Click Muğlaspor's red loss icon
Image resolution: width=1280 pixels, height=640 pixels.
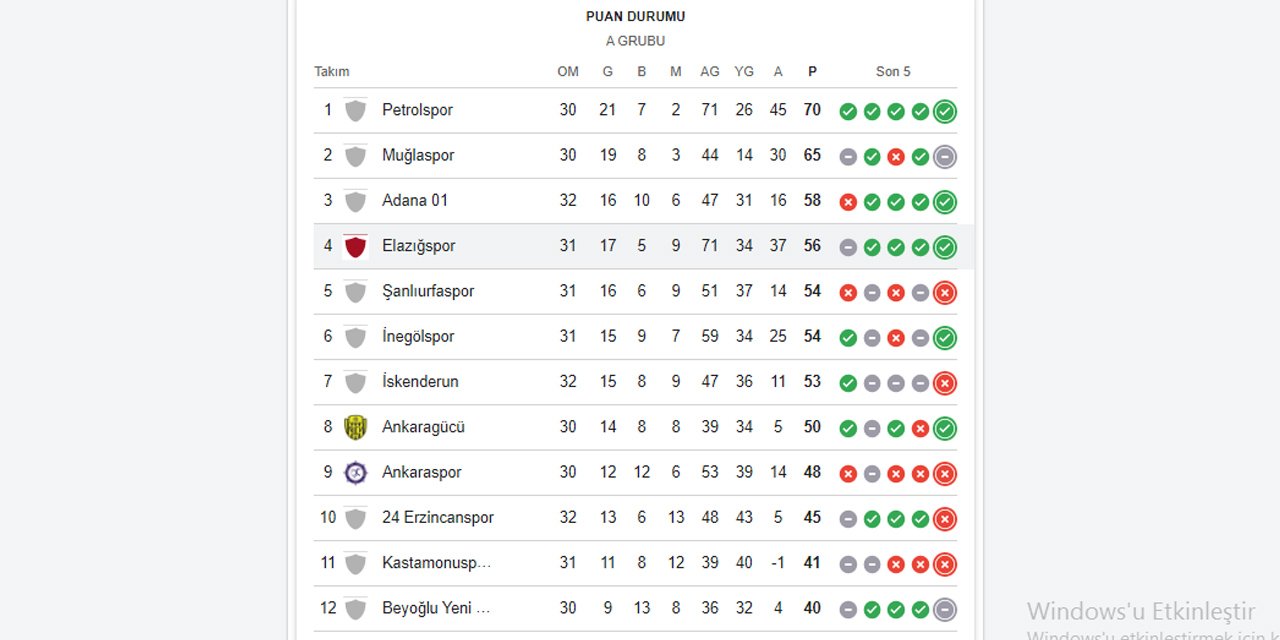point(896,156)
